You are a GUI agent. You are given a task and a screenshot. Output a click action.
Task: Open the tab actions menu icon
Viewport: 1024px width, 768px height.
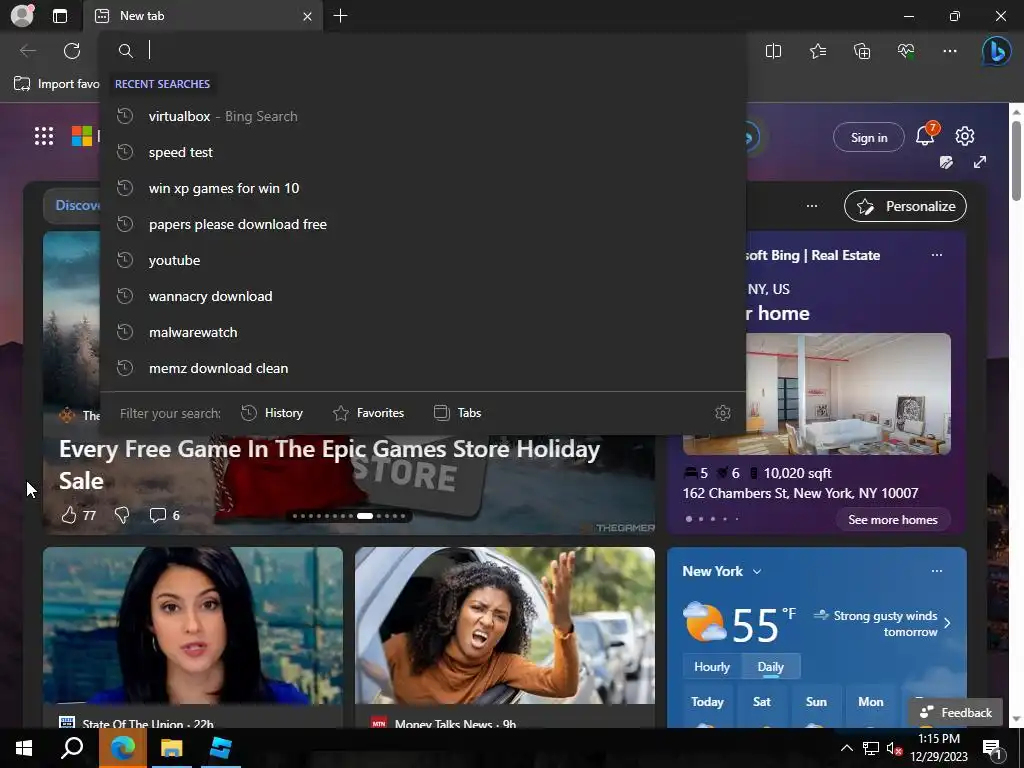(60, 16)
